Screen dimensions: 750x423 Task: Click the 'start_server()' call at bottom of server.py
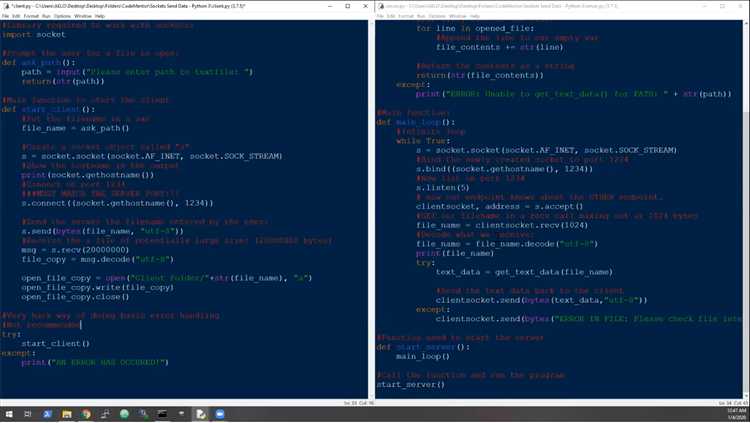(x=410, y=385)
